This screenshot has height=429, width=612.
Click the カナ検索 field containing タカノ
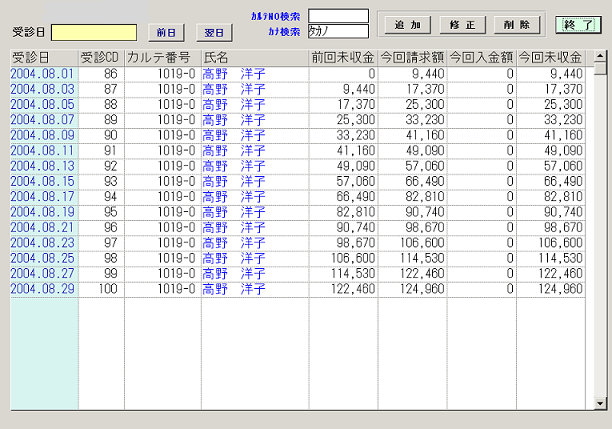coord(338,32)
